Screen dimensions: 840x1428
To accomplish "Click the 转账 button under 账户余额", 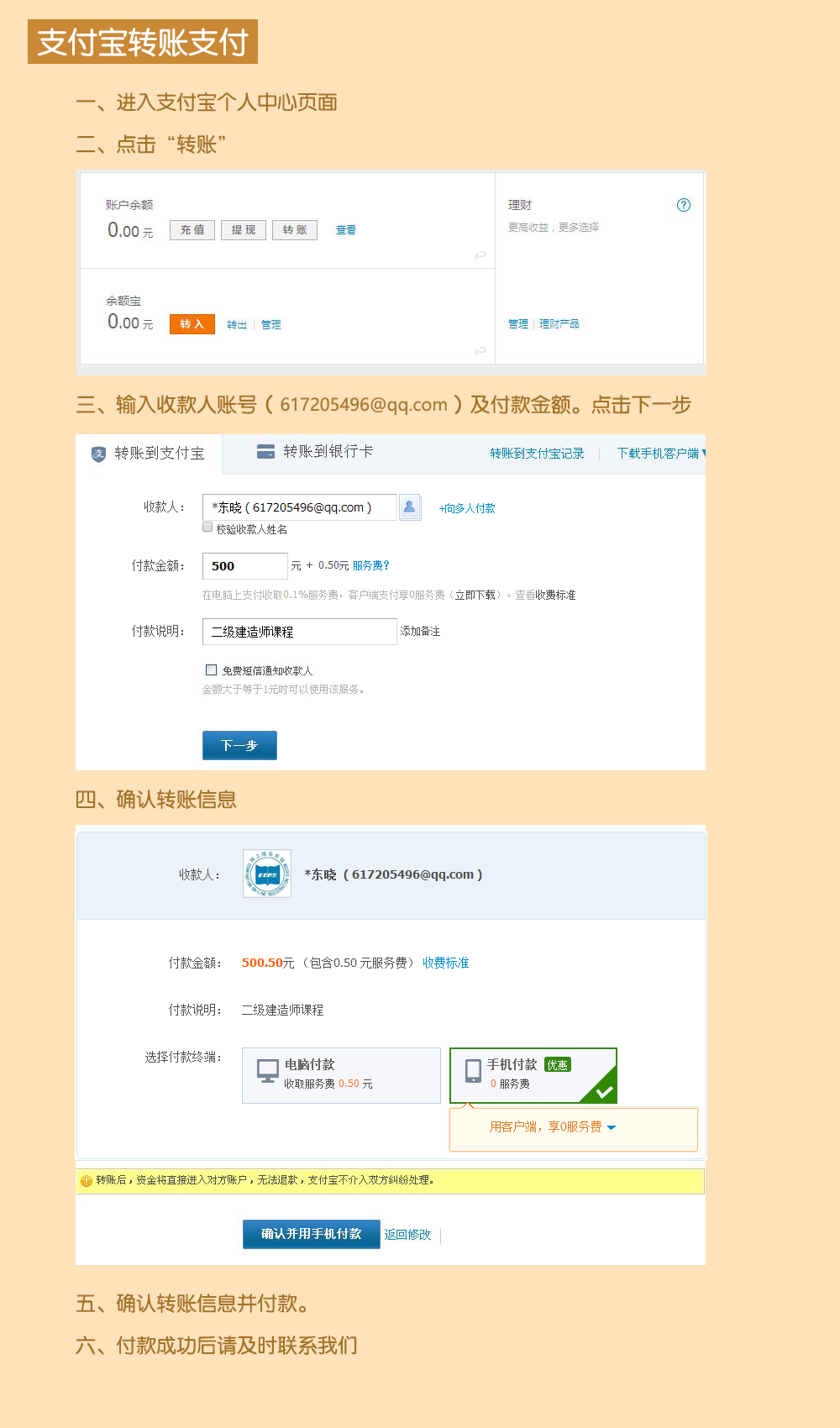I will tap(295, 230).
